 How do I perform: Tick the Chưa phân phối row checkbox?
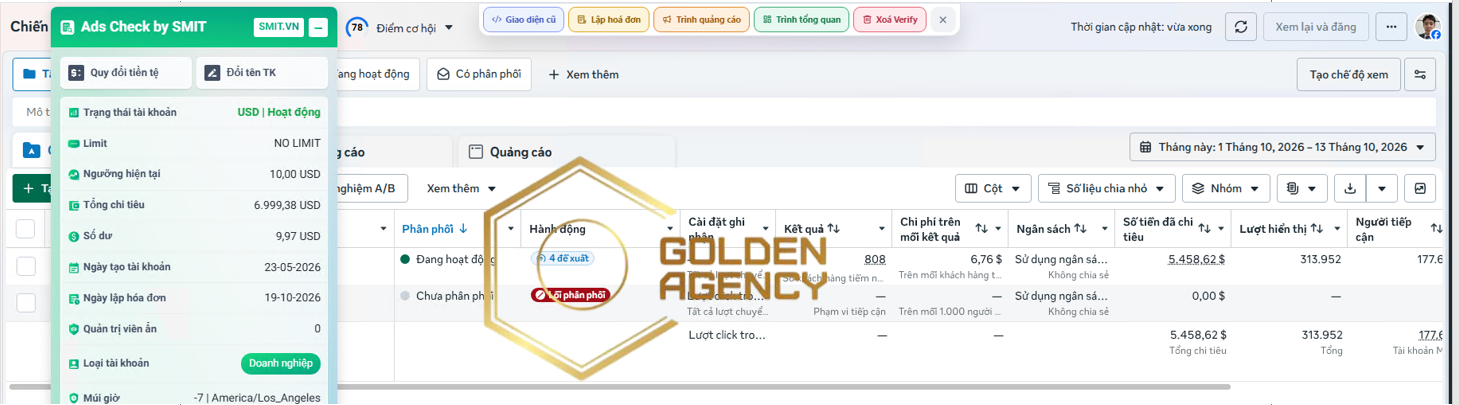pyautogui.click(x=25, y=302)
